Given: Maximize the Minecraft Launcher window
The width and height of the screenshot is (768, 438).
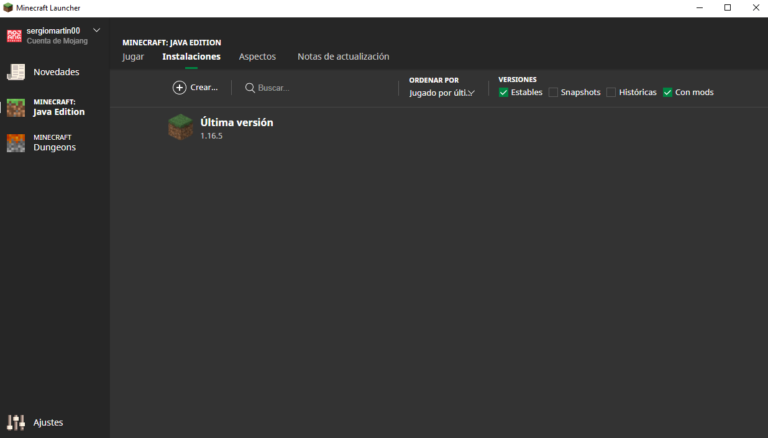Looking at the screenshot, I should (727, 8).
